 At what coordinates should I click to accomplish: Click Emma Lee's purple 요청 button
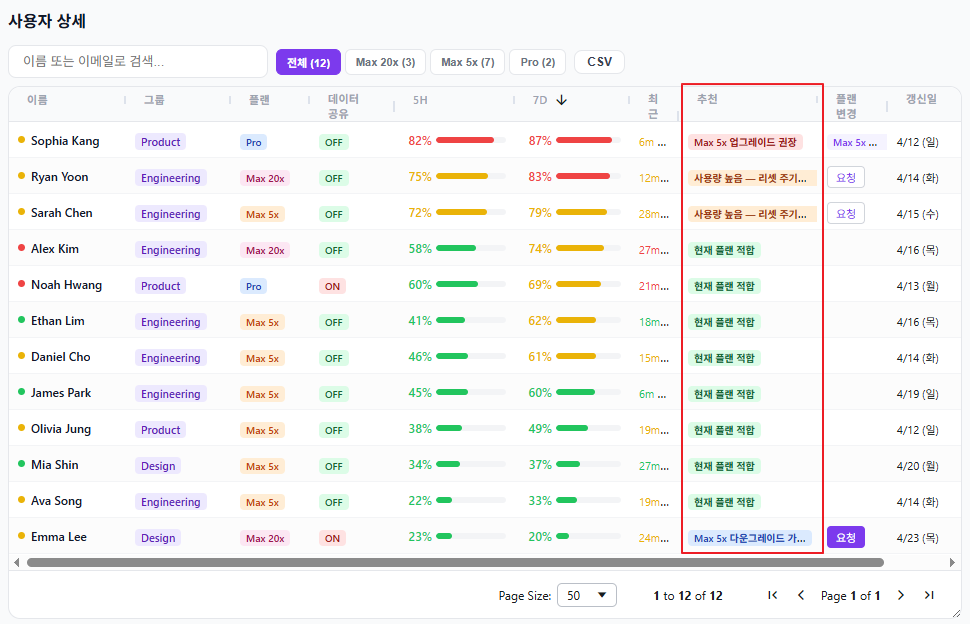[845, 537]
